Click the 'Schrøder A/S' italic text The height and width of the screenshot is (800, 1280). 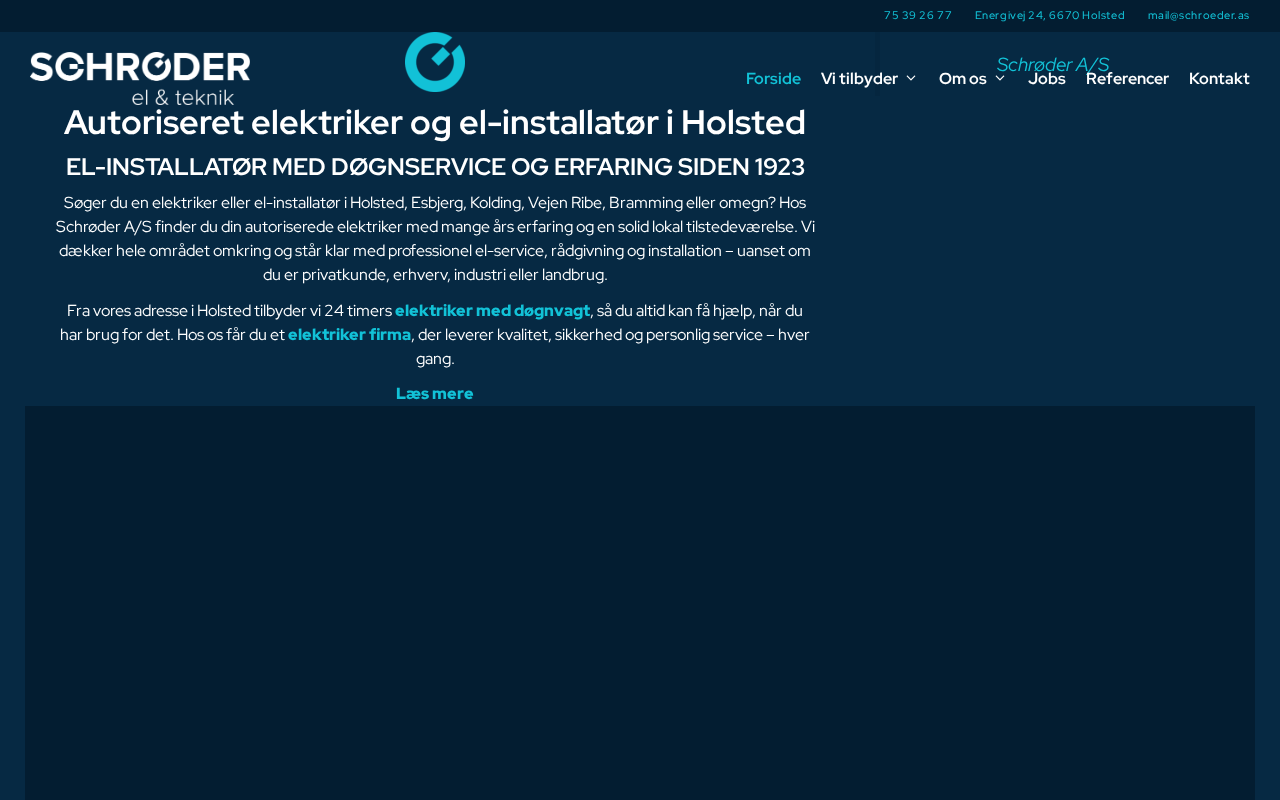tap(1052, 65)
